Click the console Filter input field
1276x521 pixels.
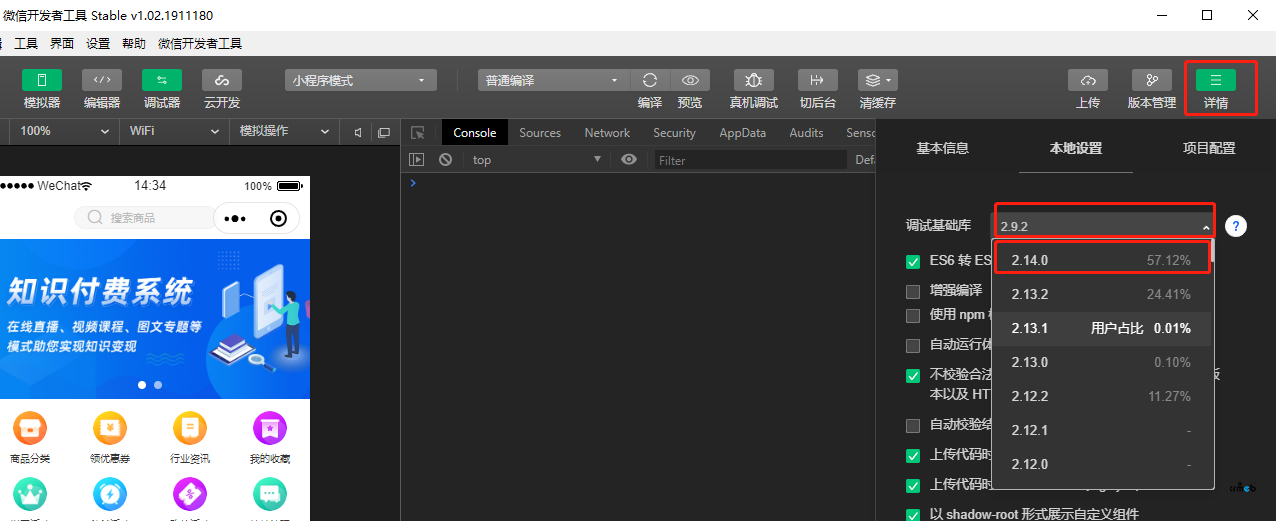tap(750, 160)
